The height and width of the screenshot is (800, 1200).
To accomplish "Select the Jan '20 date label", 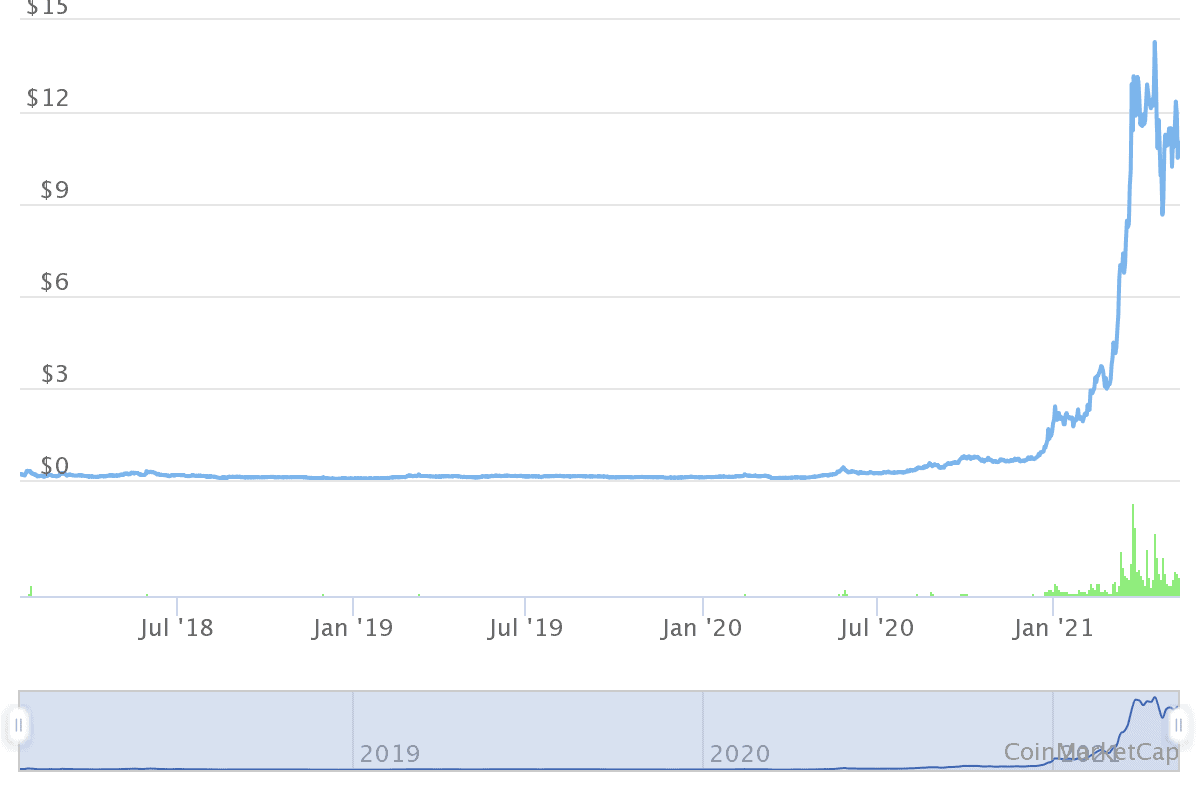I will 703,628.
